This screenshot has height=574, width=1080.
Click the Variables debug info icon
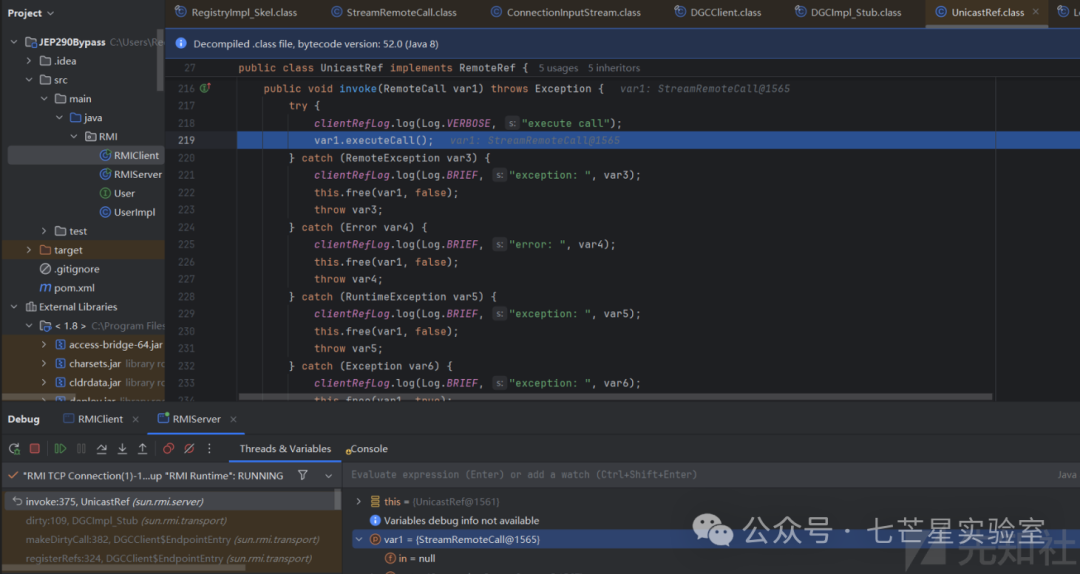(375, 520)
